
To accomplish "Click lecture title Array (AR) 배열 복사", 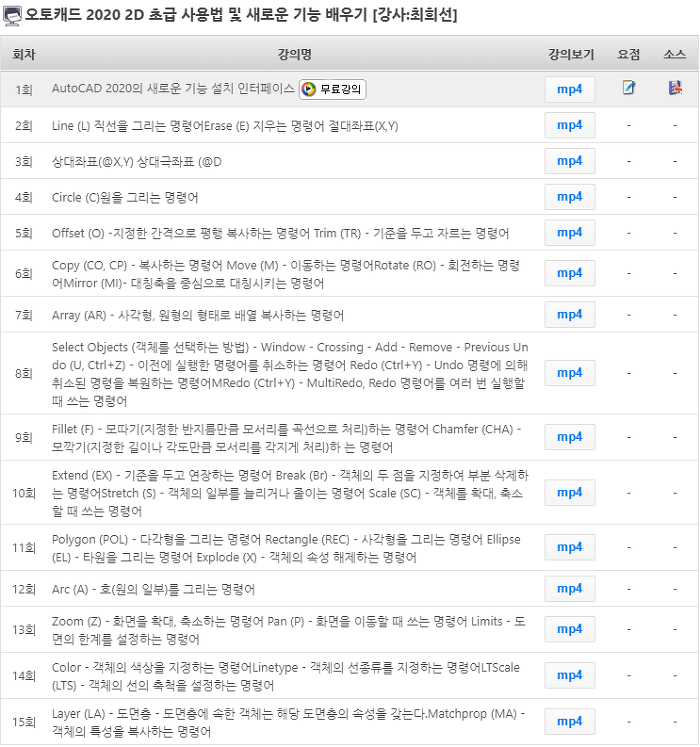I will pyautogui.click(x=198, y=315).
